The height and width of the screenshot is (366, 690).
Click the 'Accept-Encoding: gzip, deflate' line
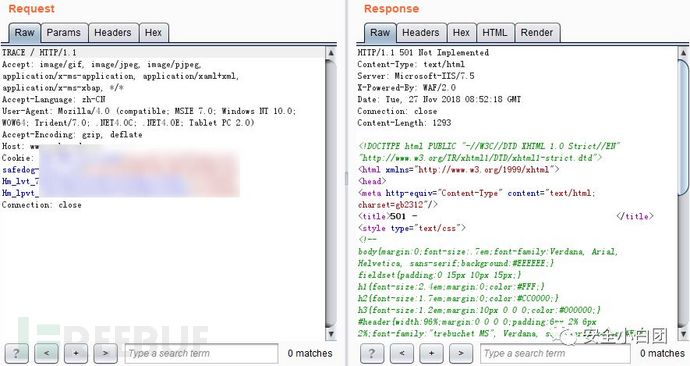coord(72,135)
